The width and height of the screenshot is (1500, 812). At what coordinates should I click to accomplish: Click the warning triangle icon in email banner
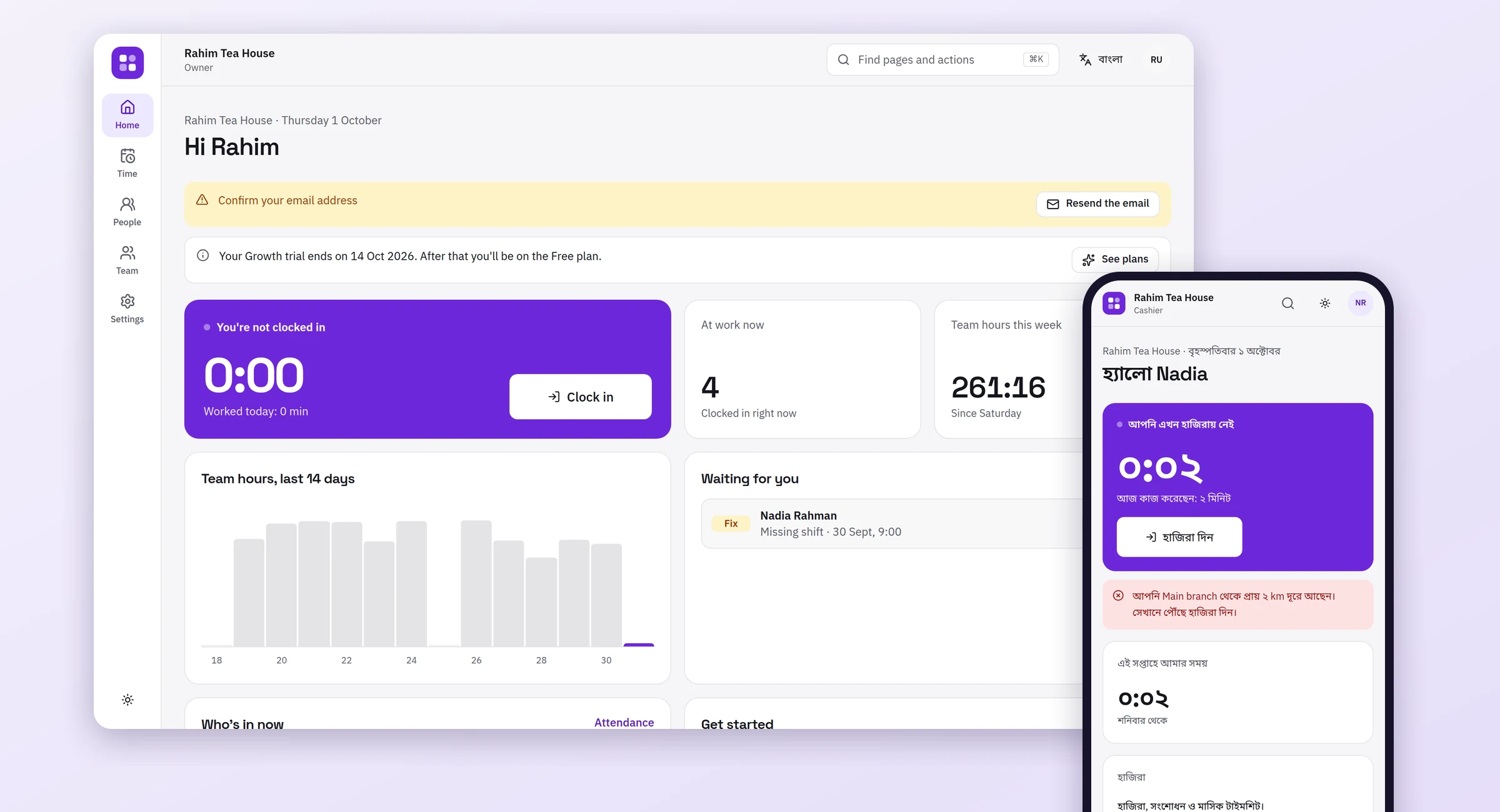202,200
